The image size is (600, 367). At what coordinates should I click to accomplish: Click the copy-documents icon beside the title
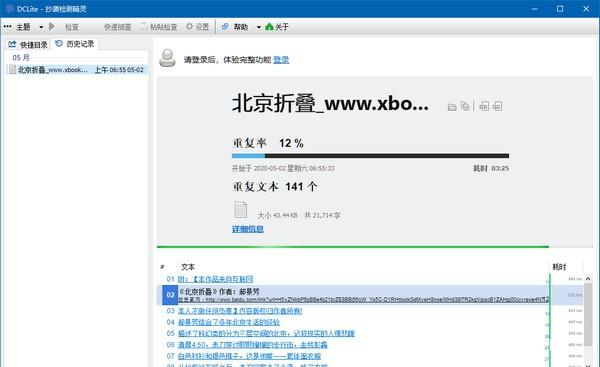tap(465, 106)
